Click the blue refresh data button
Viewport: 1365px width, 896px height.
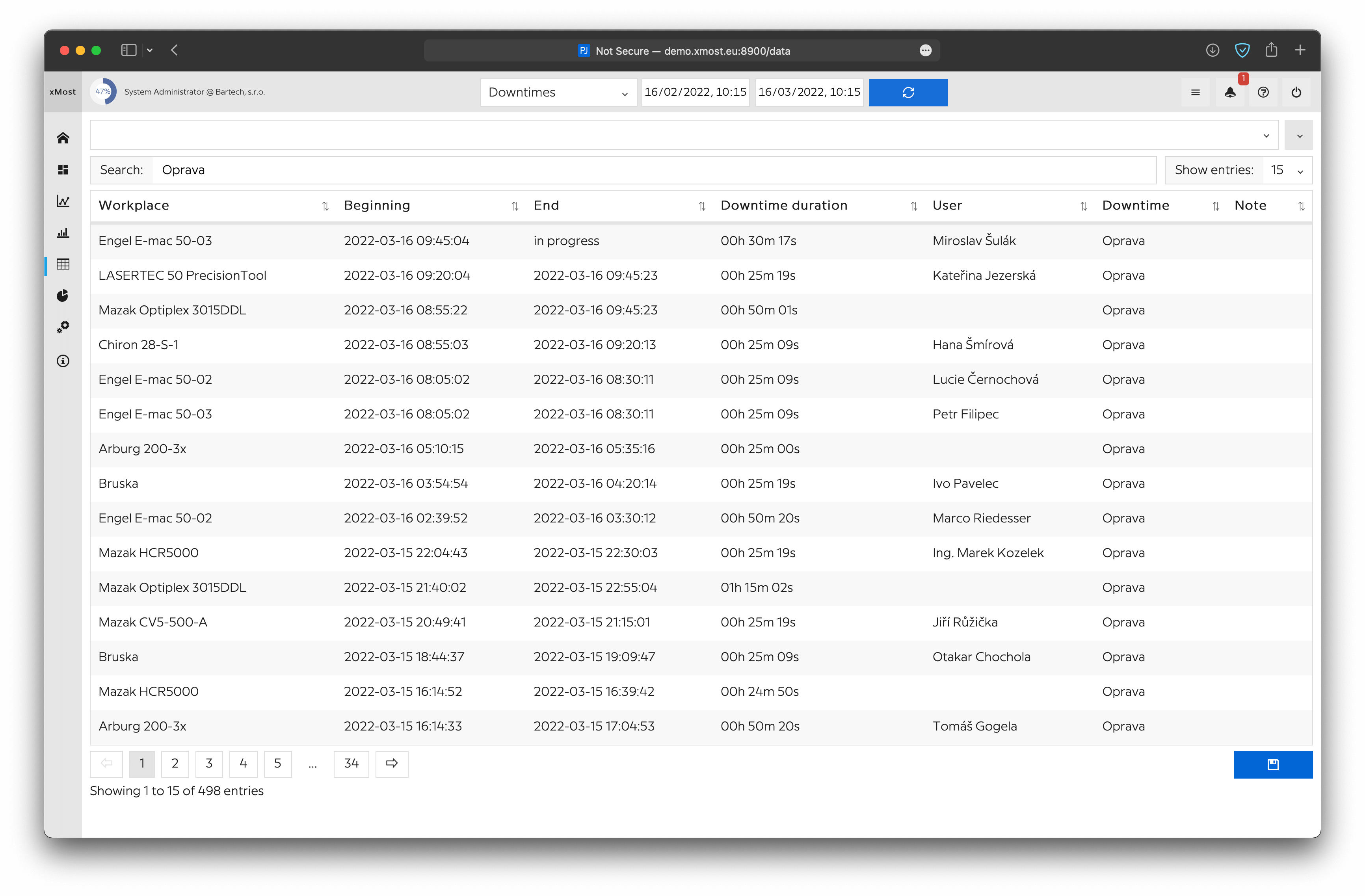click(908, 92)
